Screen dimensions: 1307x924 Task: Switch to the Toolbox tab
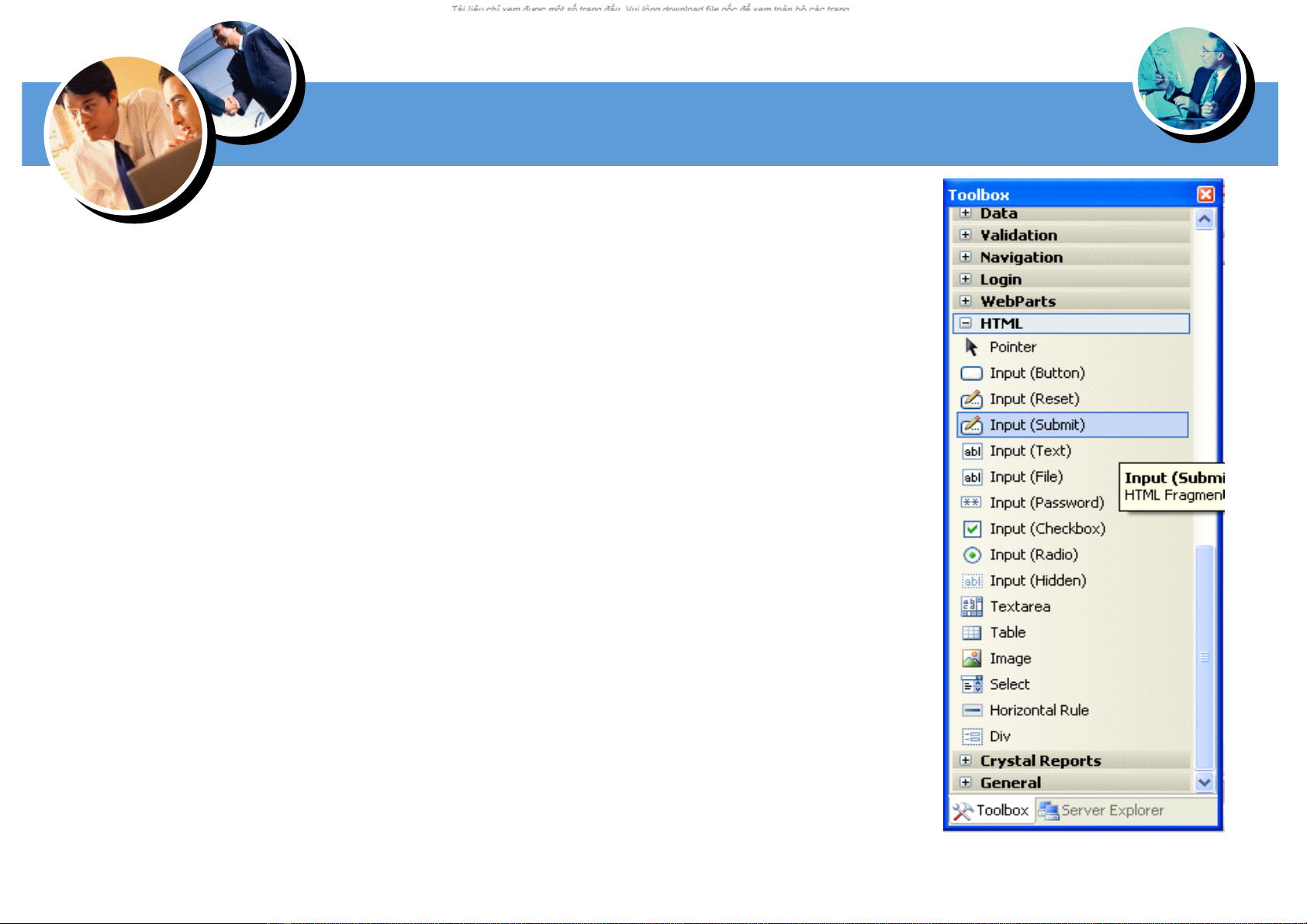click(x=991, y=811)
